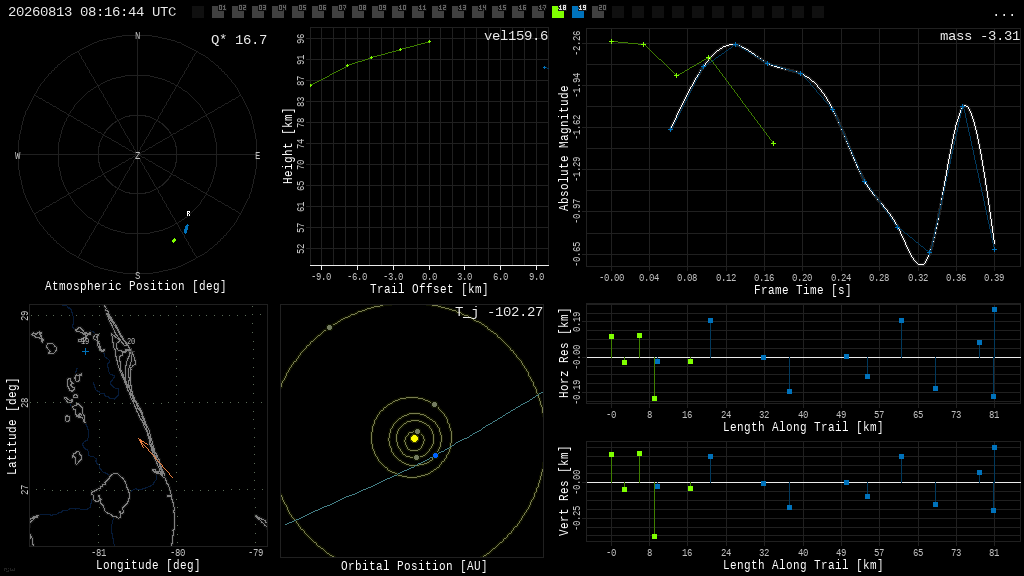Click the orange meteor track arrow on map
Image resolution: width=1024 pixels, height=576 pixels.
click(x=155, y=458)
